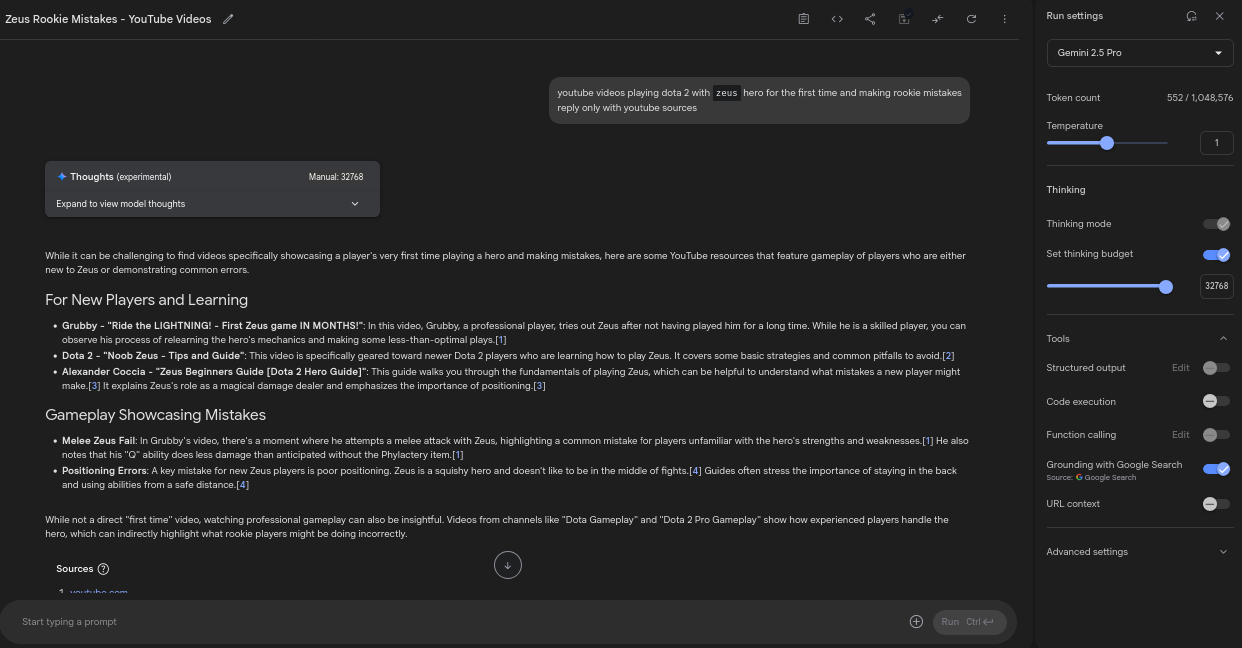Edit Structured output schema

[x=1180, y=368]
